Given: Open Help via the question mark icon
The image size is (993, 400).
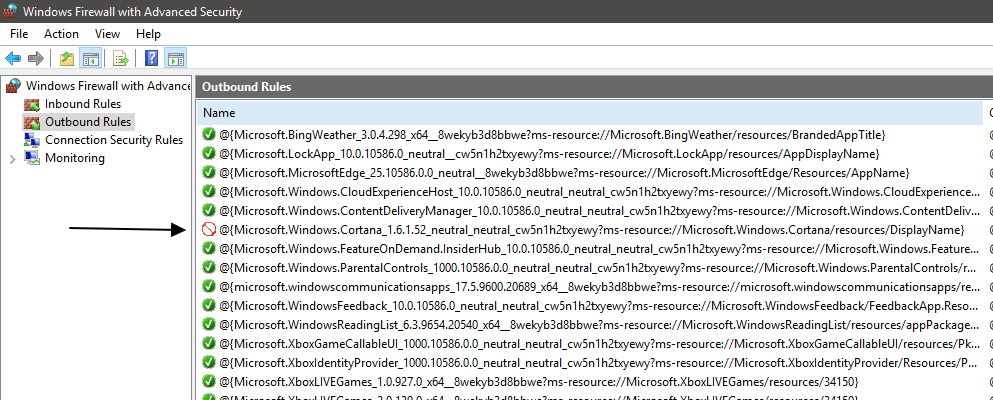Looking at the screenshot, I should [x=152, y=59].
